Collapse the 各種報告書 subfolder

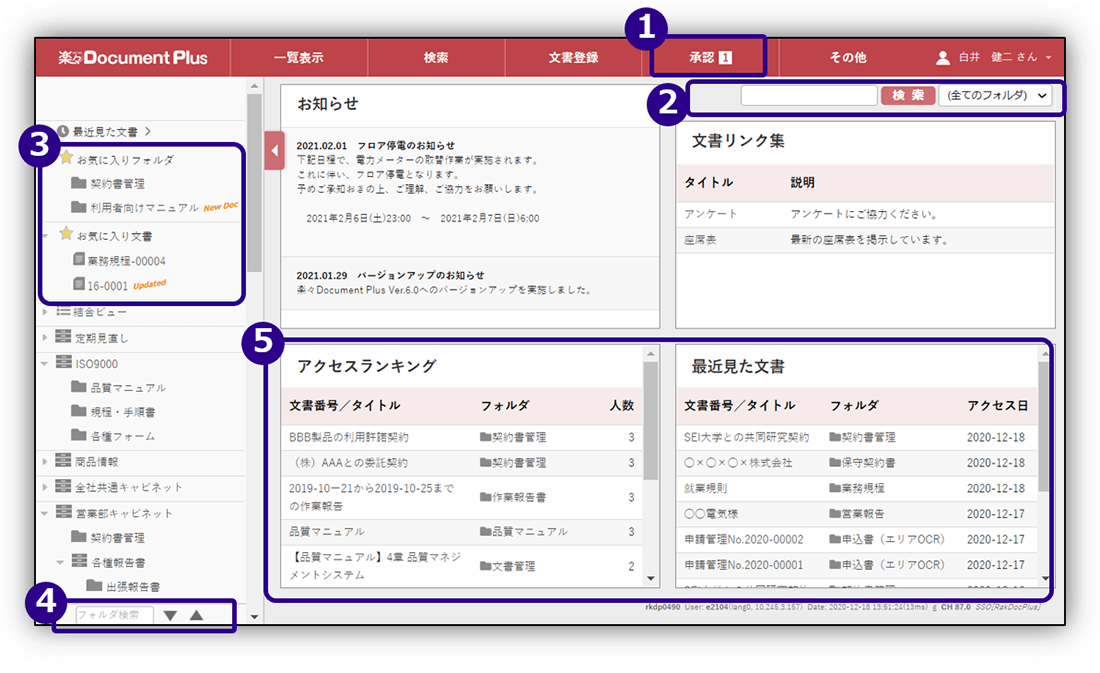[60, 563]
